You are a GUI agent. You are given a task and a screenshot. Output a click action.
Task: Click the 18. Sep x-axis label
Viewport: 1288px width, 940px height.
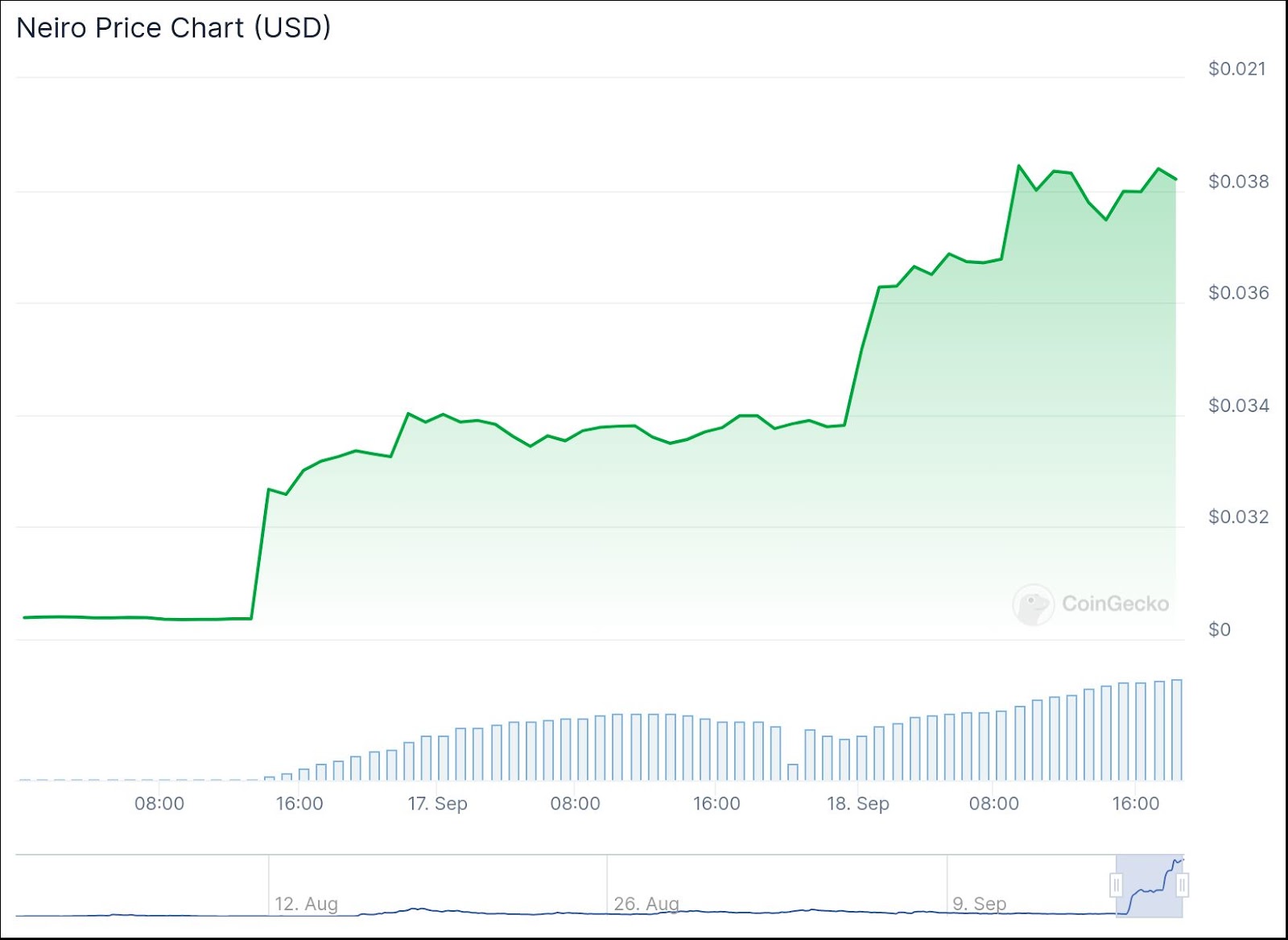point(858,803)
